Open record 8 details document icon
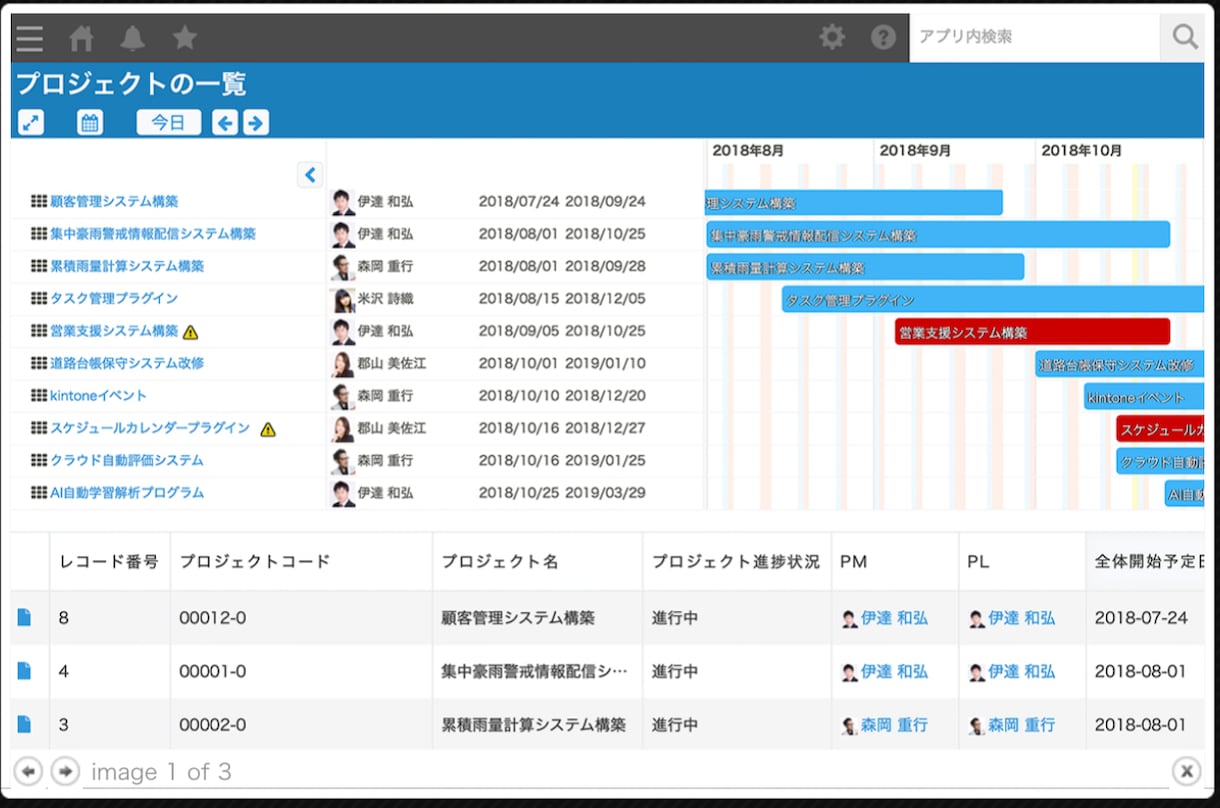Image resolution: width=1220 pixels, height=808 pixels. pyautogui.click(x=24, y=617)
